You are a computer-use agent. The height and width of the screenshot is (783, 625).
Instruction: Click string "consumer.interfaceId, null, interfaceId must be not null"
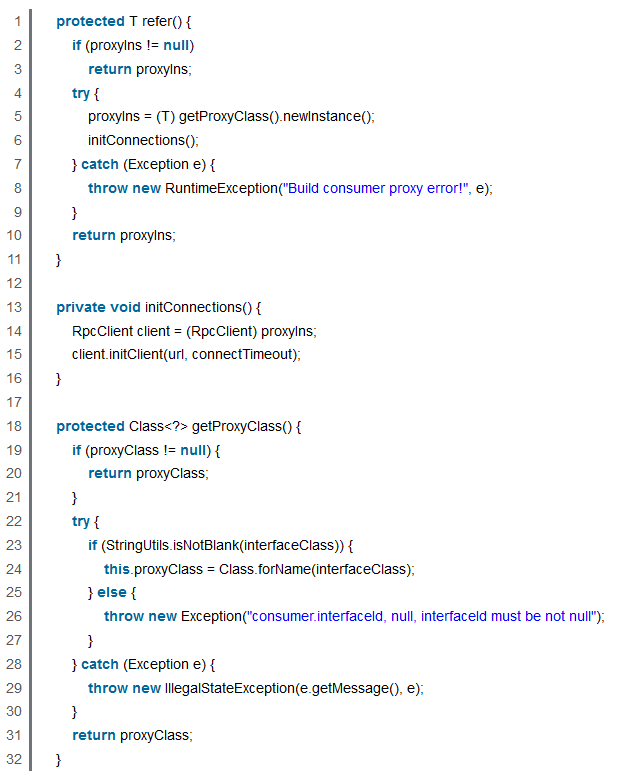422,616
